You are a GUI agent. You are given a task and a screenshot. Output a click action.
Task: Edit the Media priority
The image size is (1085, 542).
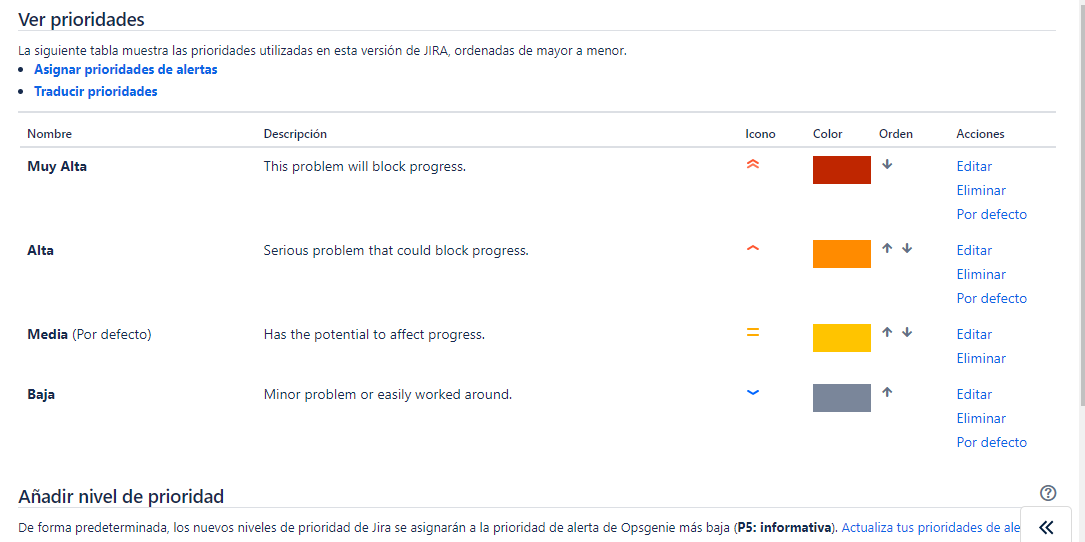coord(974,334)
